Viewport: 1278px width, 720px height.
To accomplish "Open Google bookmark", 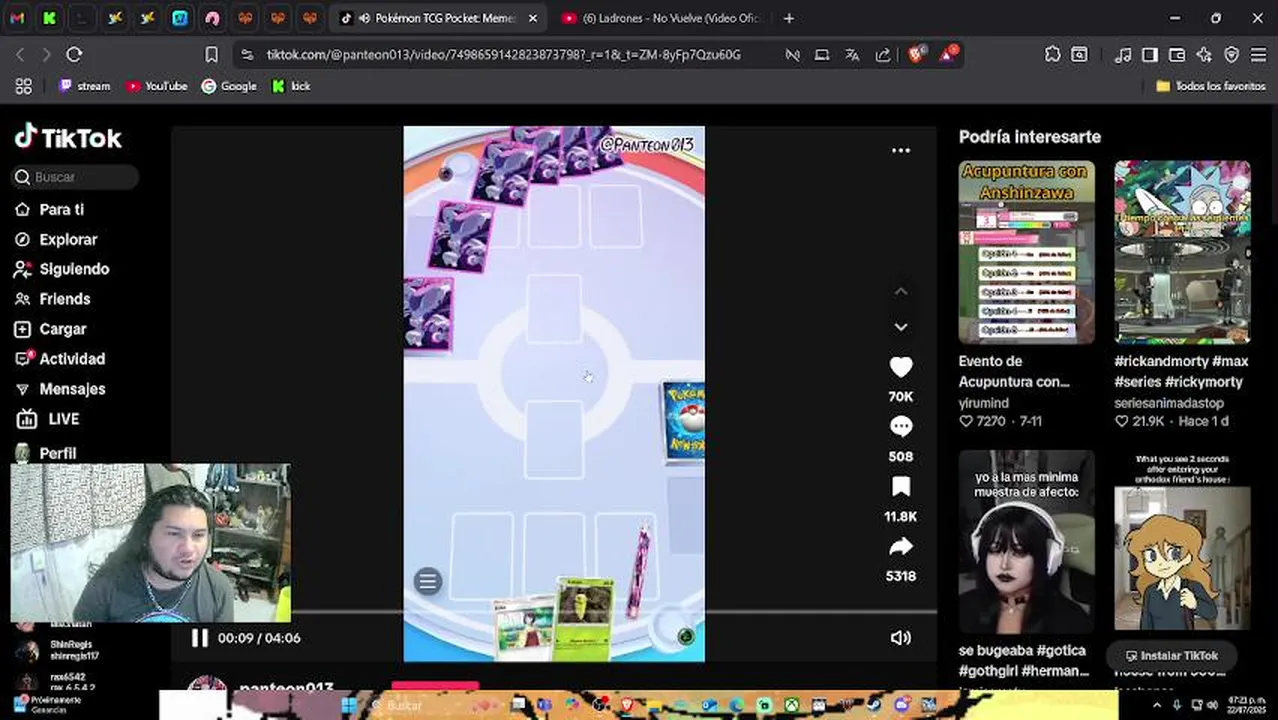I will [229, 86].
